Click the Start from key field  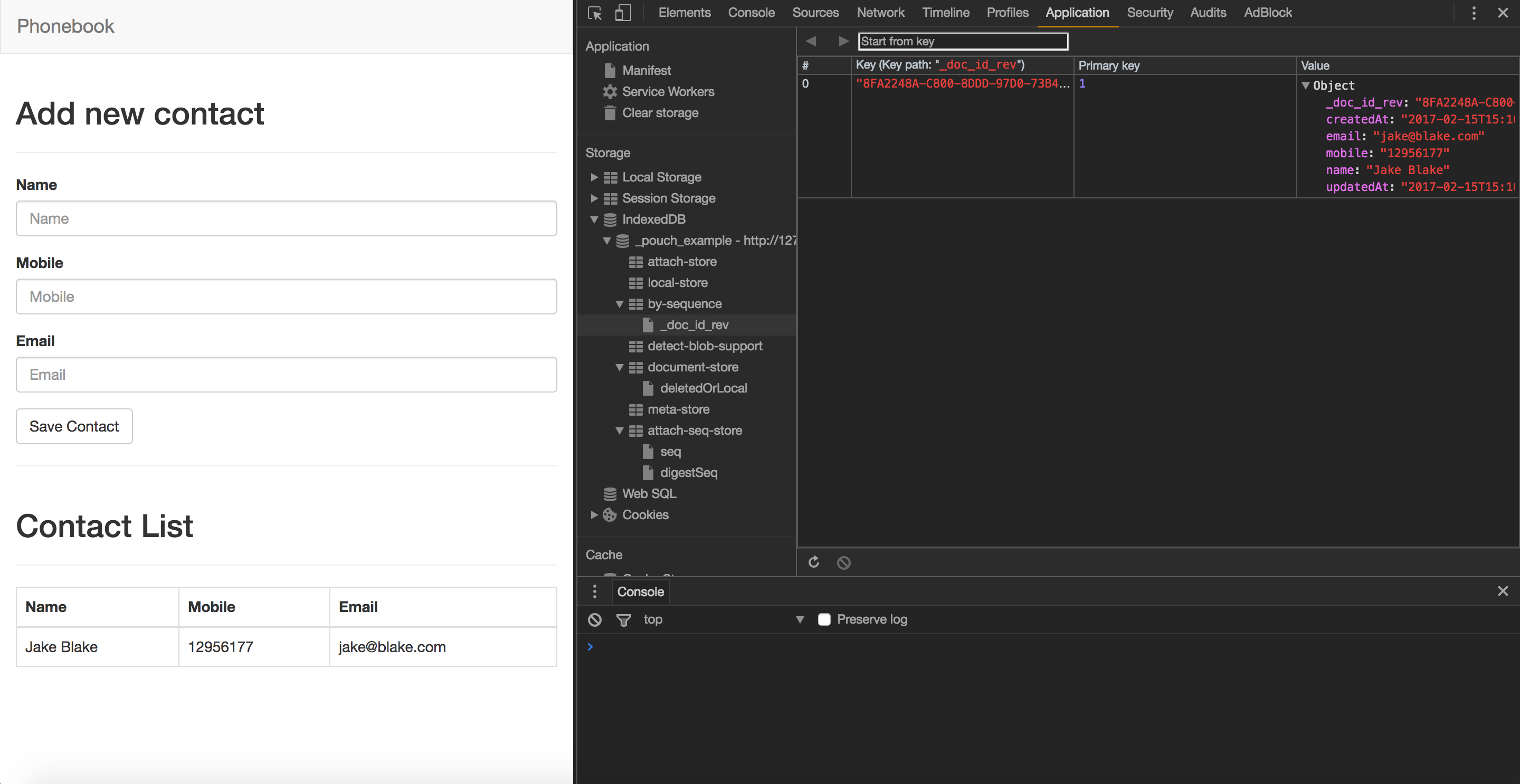tap(962, 41)
